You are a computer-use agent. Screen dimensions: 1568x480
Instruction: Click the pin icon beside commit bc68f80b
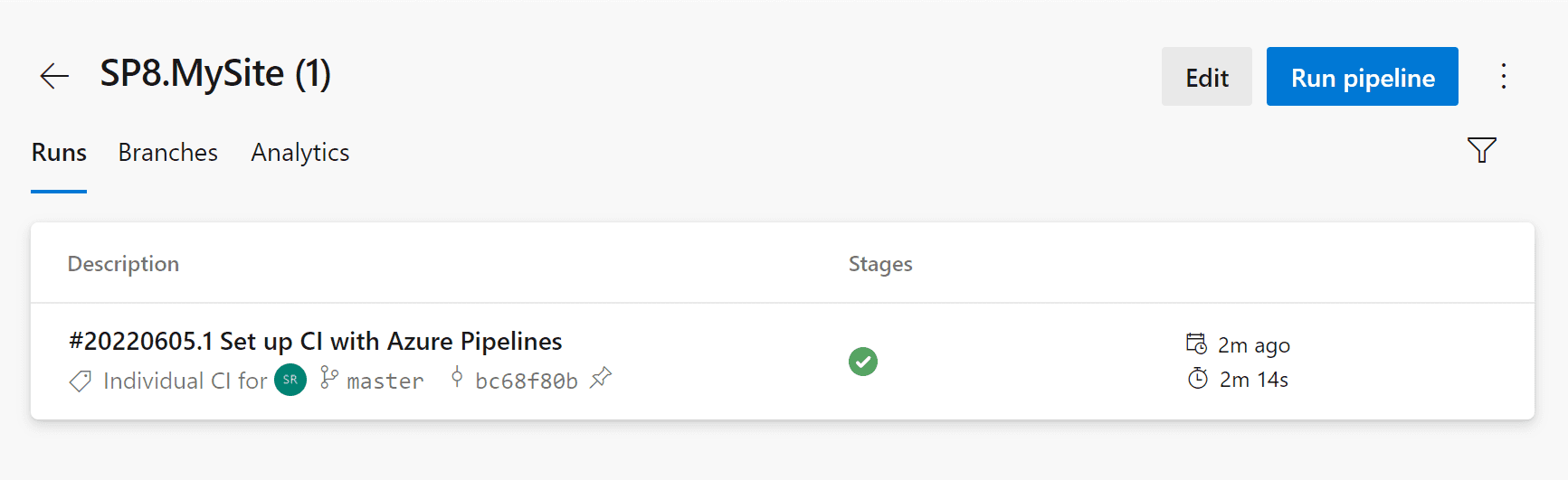601,378
